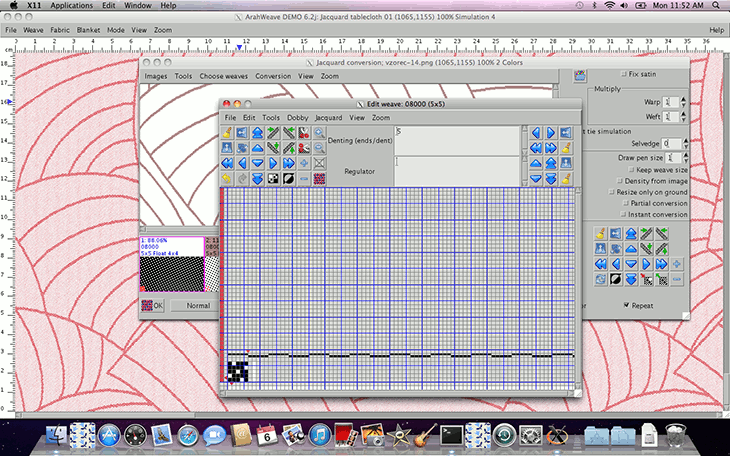Click the broom clear icon in Edit weave's top-left toolbar corner
This screenshot has width=730, height=456.
(227, 133)
